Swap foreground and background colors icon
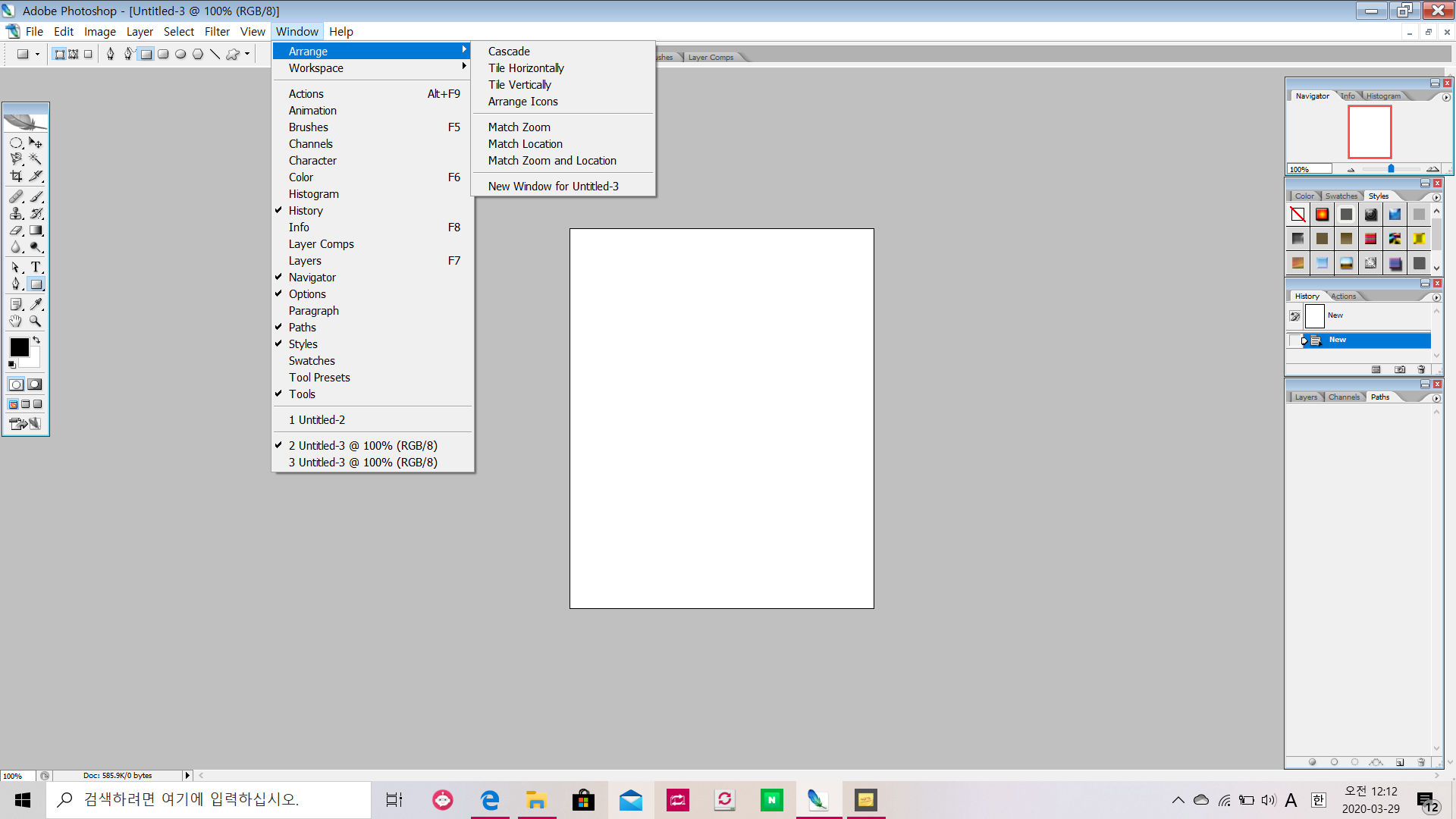The height and width of the screenshot is (819, 1456). pos(36,340)
